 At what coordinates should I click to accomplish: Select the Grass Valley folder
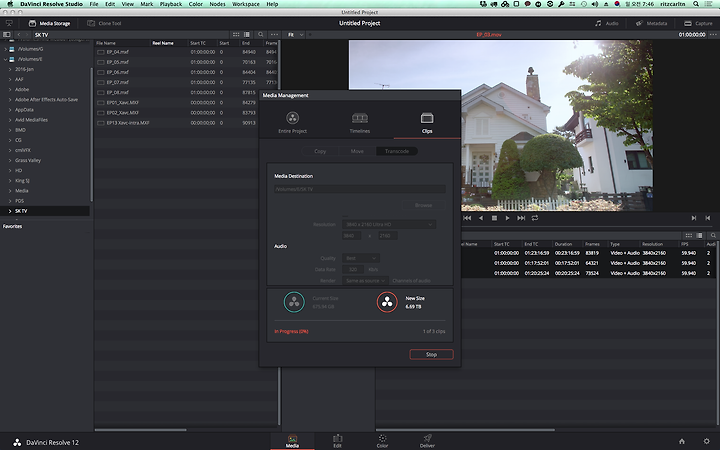28,160
